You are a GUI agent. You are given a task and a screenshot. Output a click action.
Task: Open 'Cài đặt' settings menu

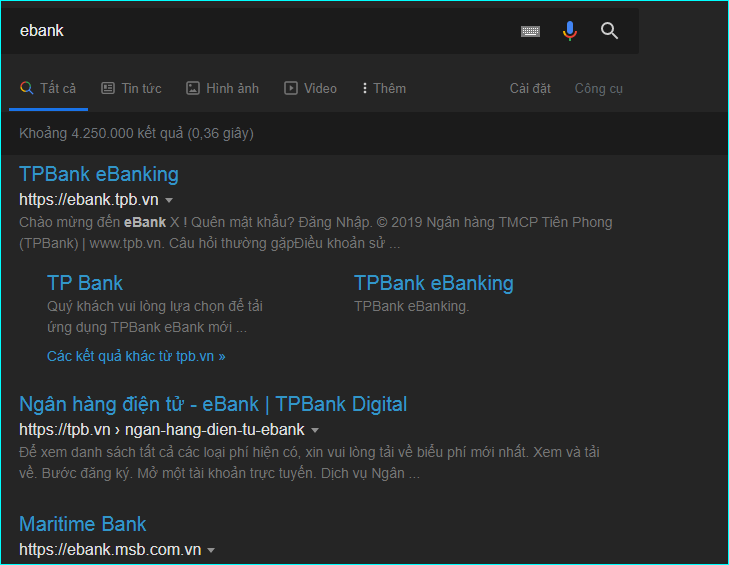[530, 88]
